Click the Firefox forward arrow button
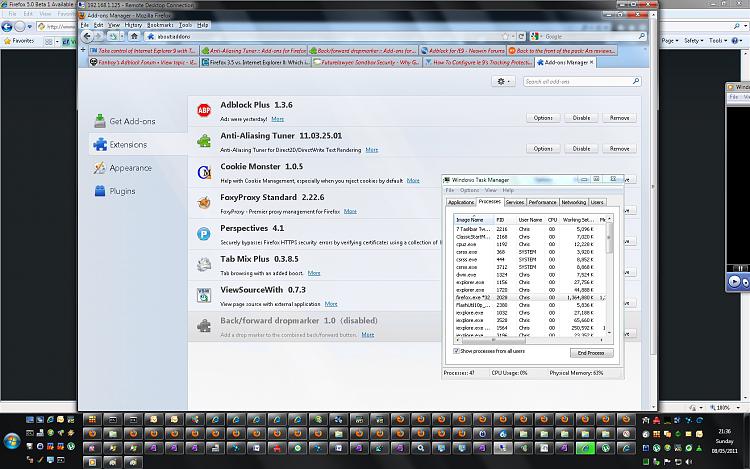Viewport: 750px width, 469px height. (98, 36)
